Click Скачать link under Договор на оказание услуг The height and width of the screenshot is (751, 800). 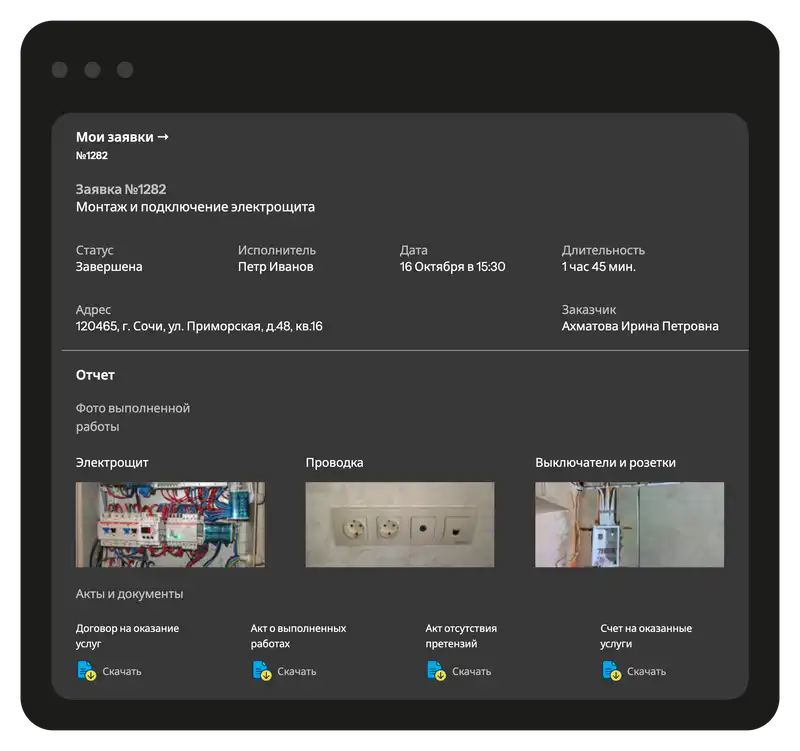point(122,671)
